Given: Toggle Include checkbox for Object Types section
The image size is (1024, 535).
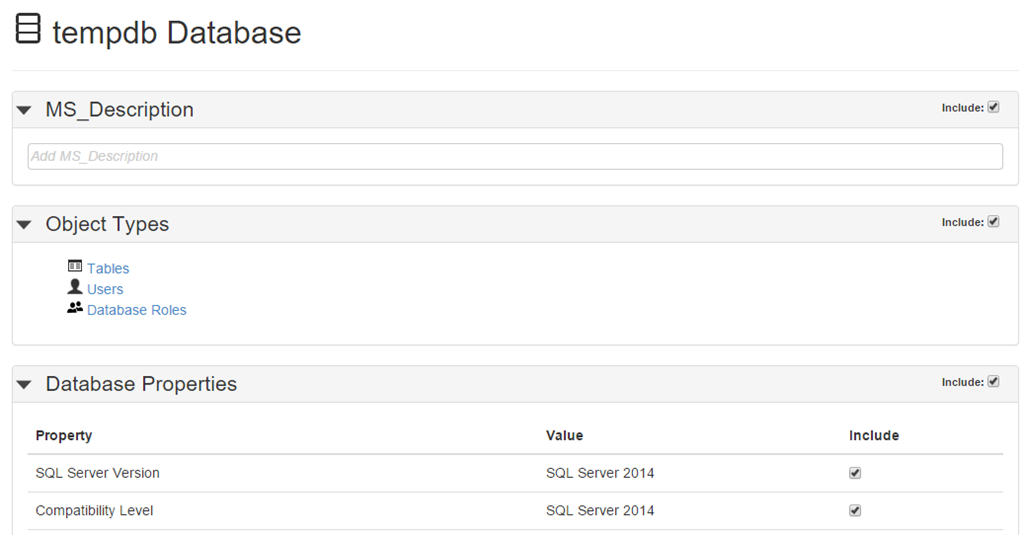Looking at the screenshot, I should pyautogui.click(x=993, y=222).
